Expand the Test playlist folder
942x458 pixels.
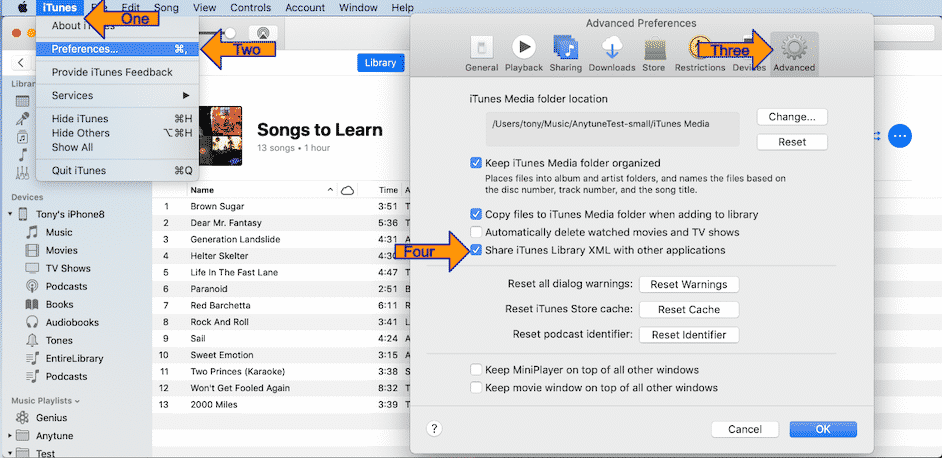coord(10,453)
